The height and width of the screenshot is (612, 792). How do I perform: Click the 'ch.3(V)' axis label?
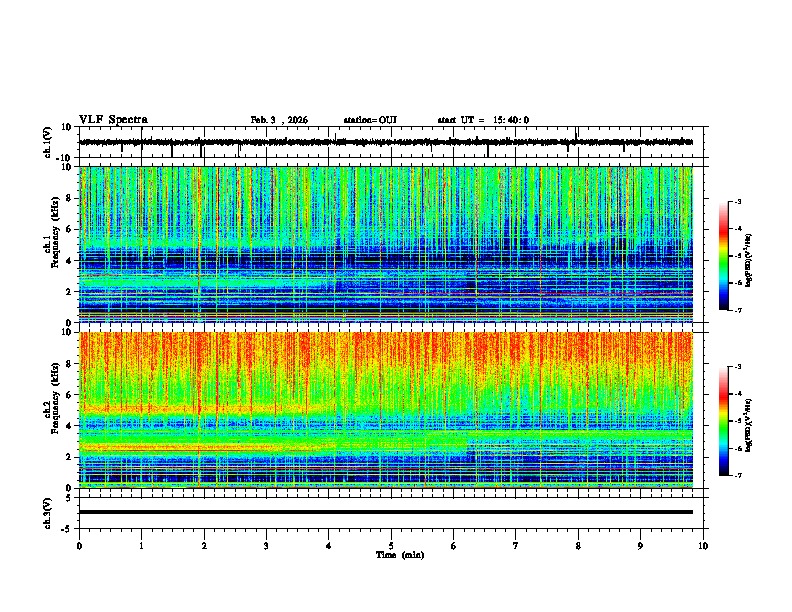pyautogui.click(x=48, y=513)
